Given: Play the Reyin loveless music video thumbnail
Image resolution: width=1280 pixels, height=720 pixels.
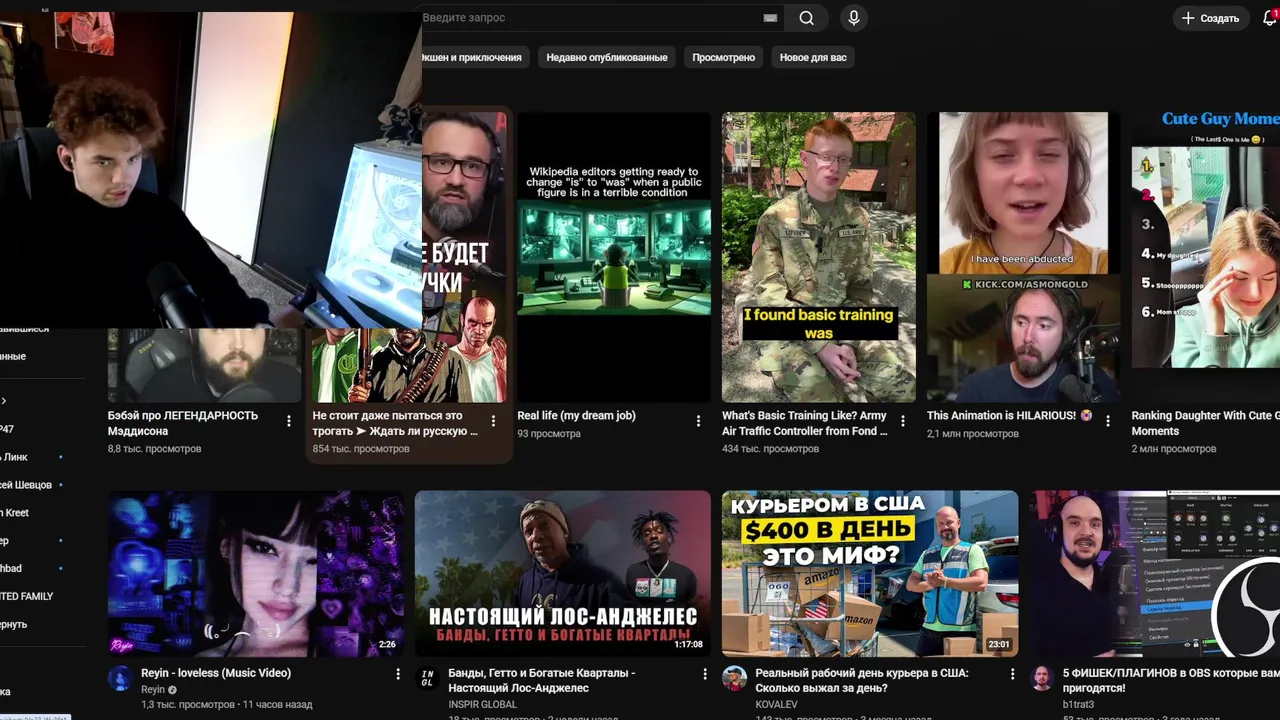Looking at the screenshot, I should (256, 573).
